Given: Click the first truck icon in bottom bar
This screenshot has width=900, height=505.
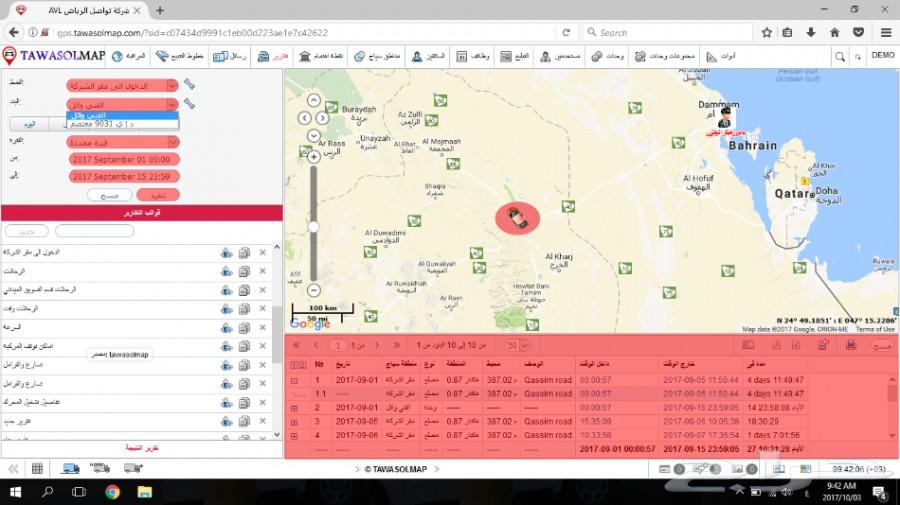Looking at the screenshot, I should (x=70, y=469).
